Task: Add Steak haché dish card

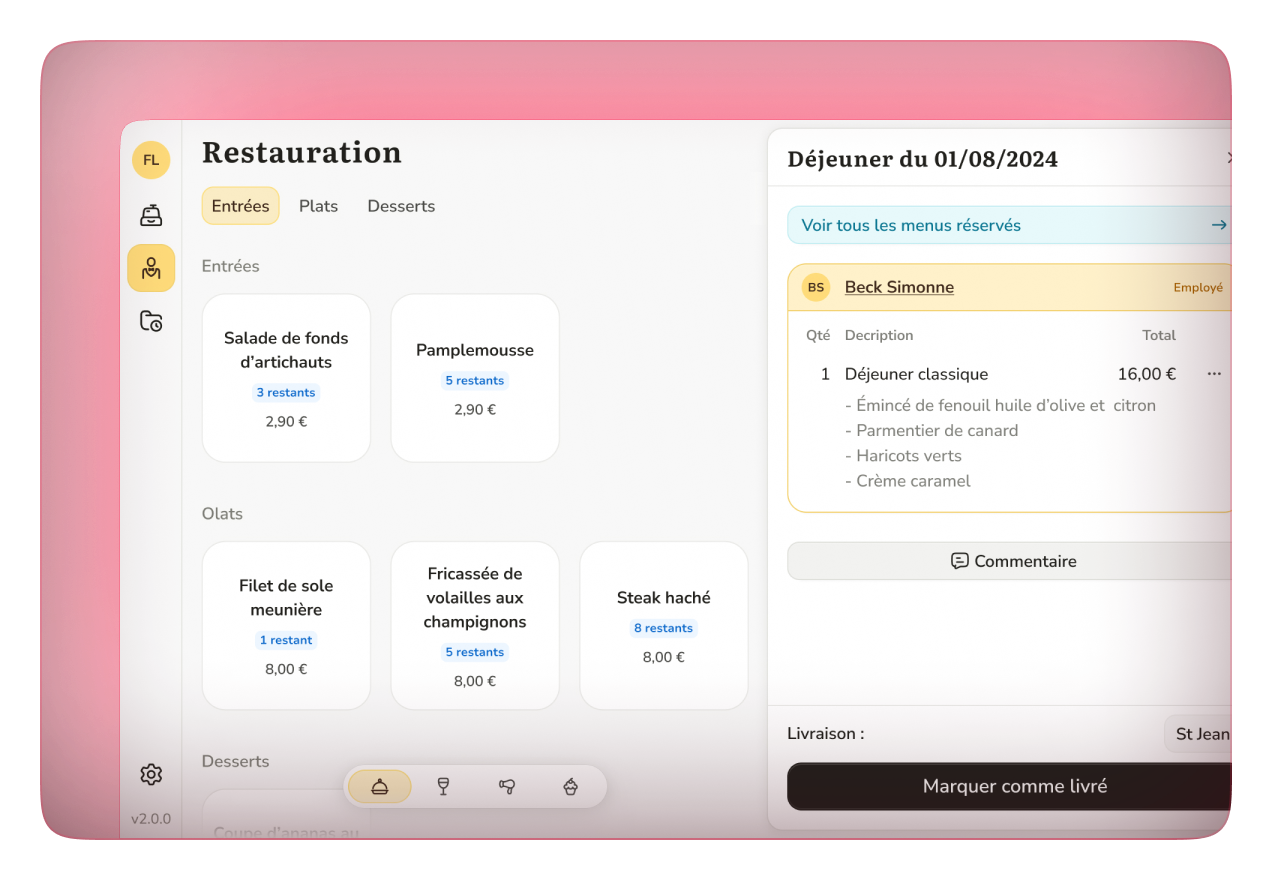Action: point(664,625)
